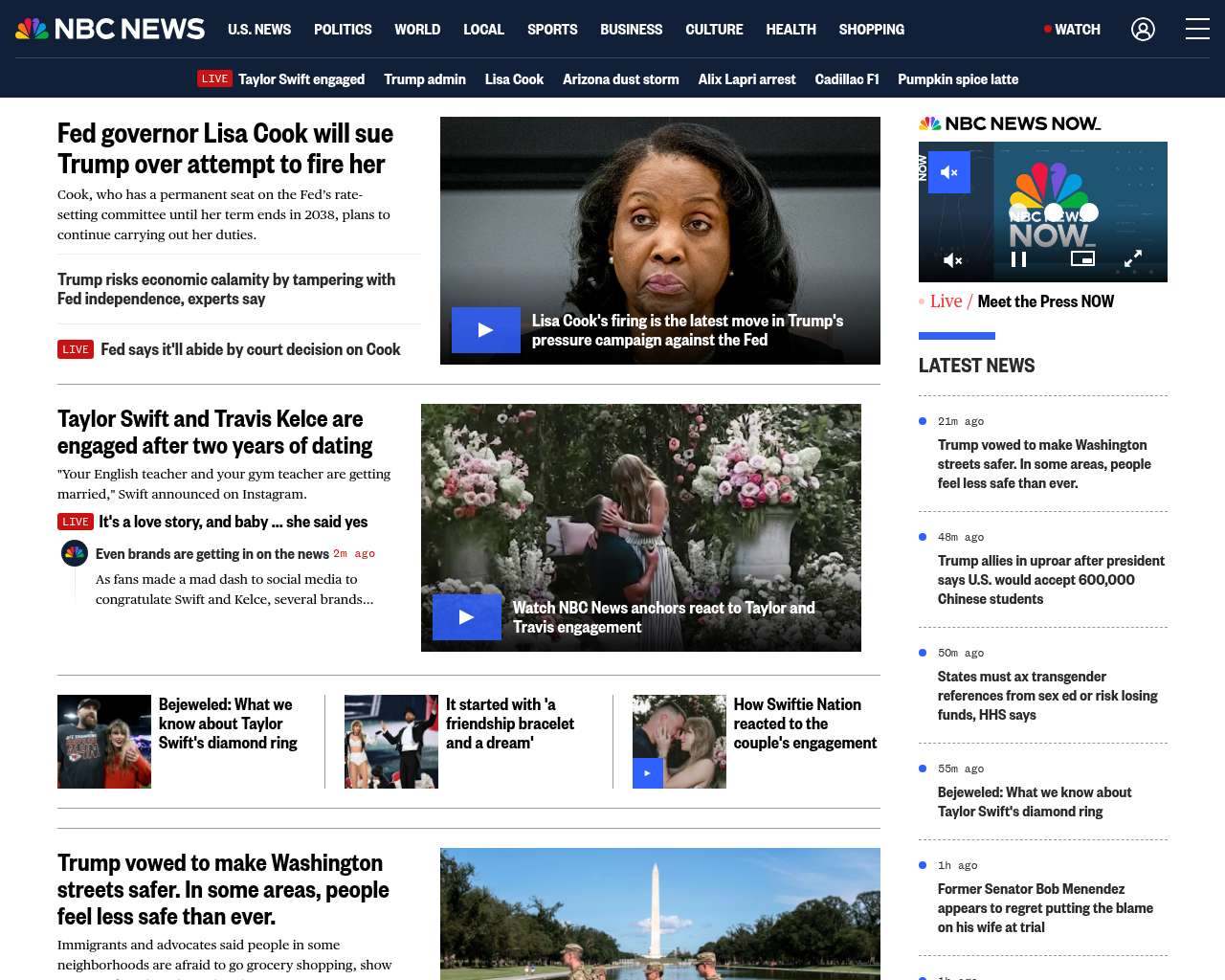Open Trump allies in uproar latest item
Screen dimensions: 1225x980
pos(1051,580)
